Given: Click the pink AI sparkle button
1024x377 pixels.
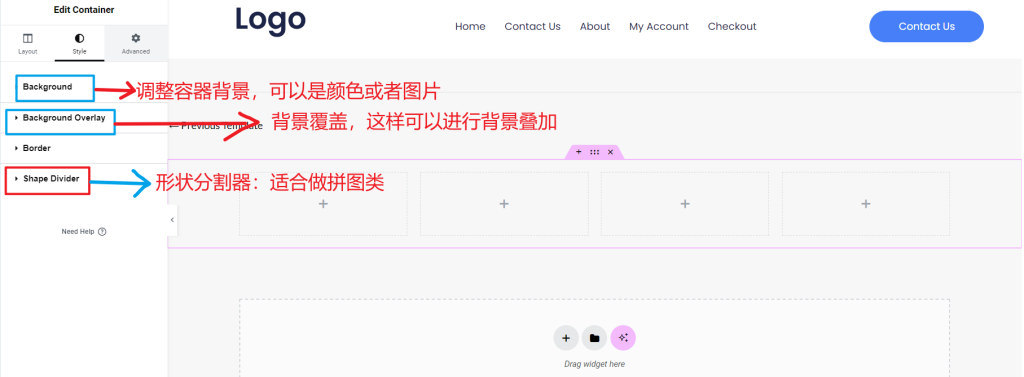Looking at the screenshot, I should [x=623, y=338].
